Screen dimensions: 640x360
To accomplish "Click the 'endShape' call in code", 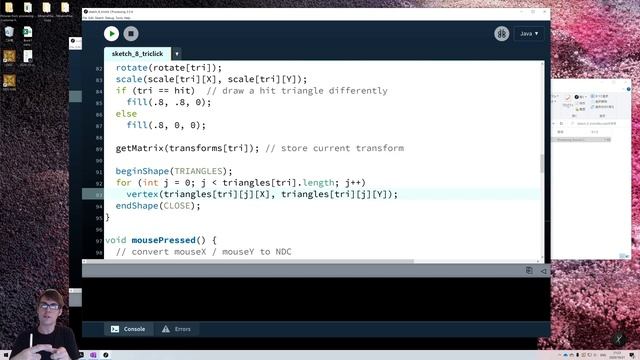I will click(137, 206).
